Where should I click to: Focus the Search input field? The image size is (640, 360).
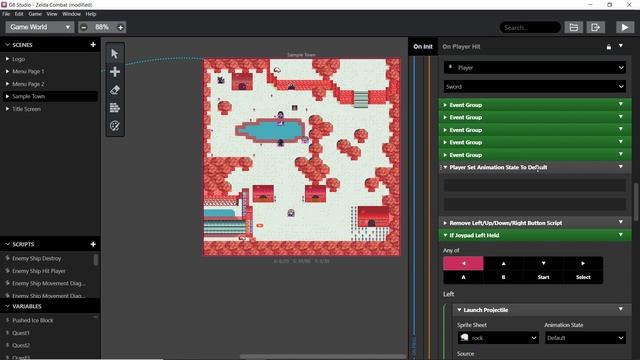530,27
